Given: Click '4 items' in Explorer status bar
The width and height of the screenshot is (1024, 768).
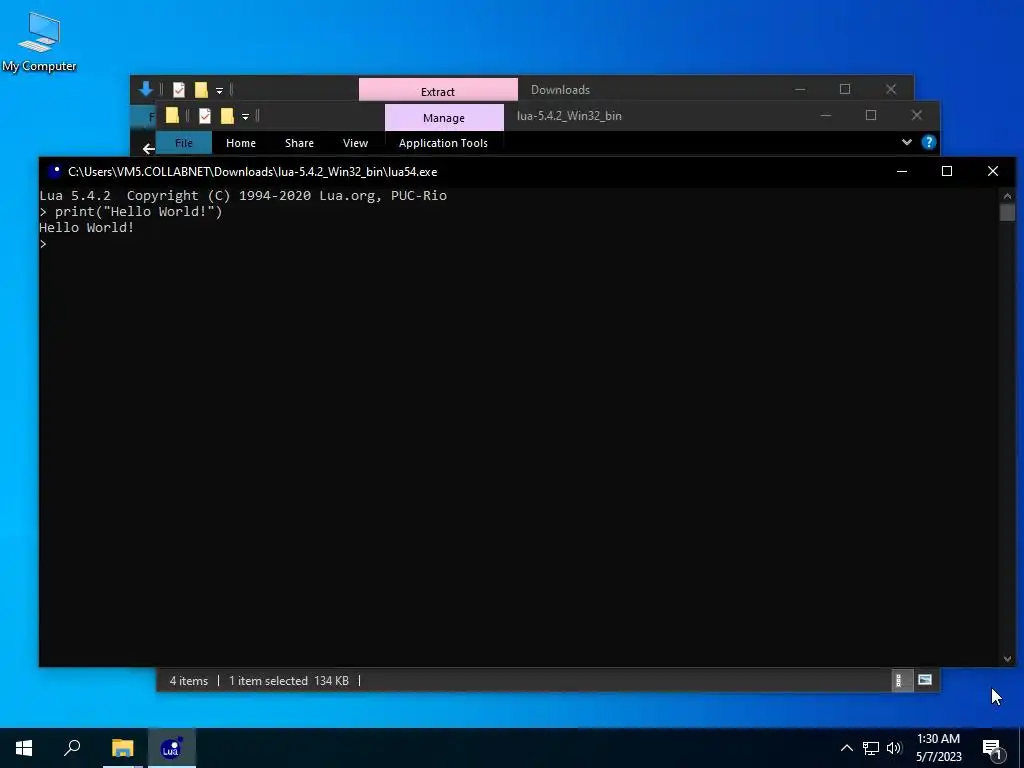Looking at the screenshot, I should [x=189, y=680].
